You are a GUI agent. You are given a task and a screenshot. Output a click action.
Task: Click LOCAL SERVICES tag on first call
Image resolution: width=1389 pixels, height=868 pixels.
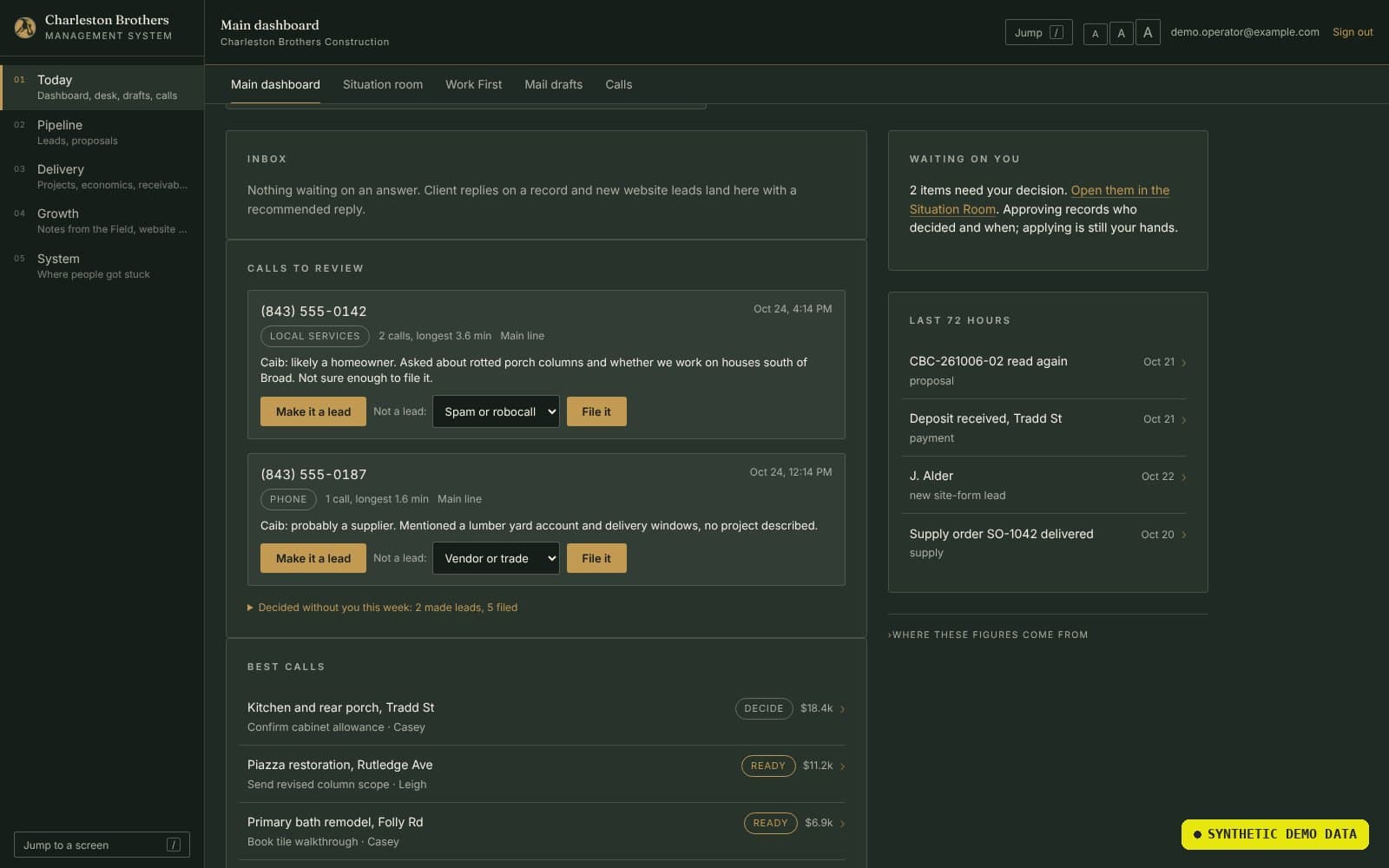[314, 336]
